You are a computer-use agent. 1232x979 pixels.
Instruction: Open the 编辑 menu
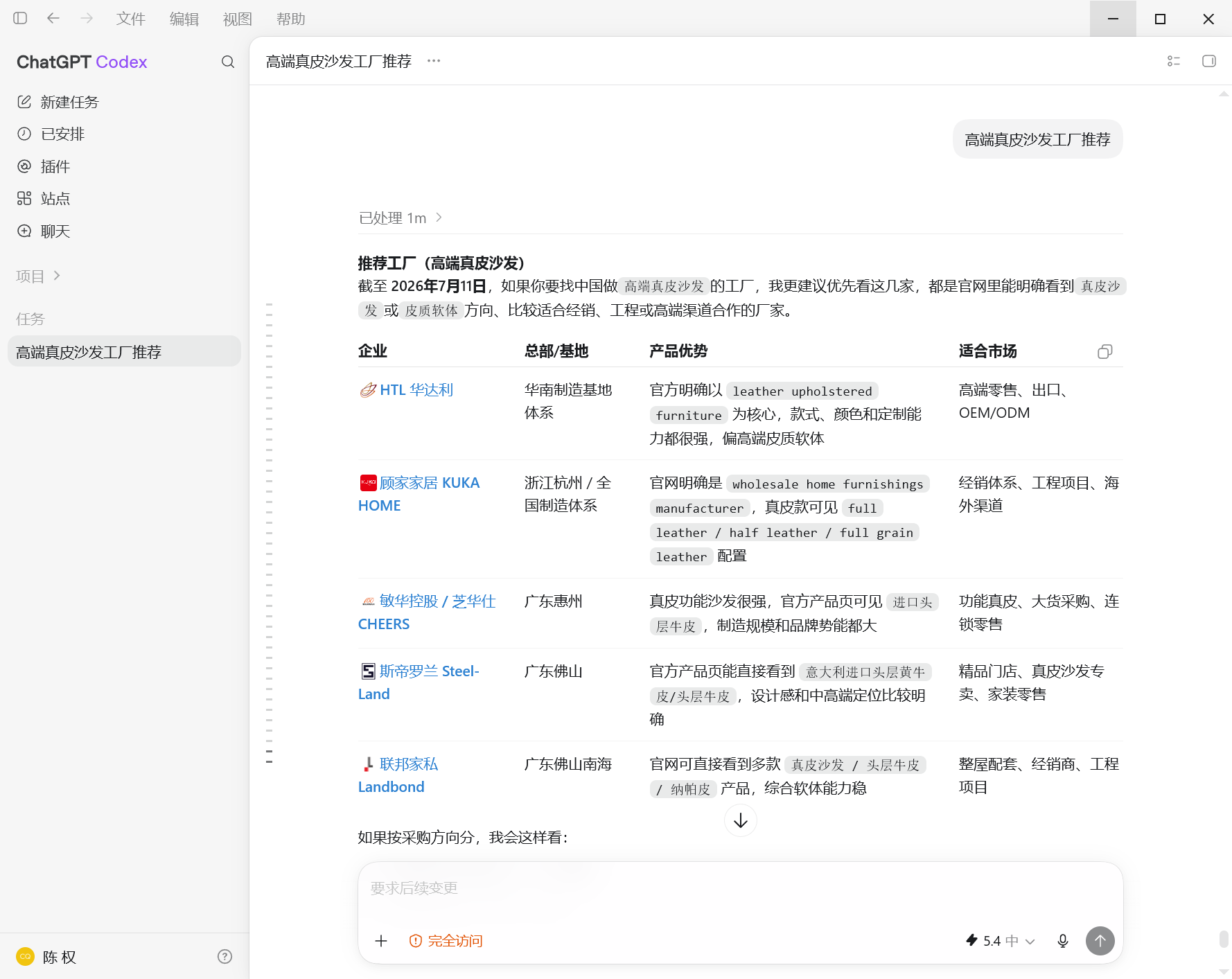(x=184, y=19)
